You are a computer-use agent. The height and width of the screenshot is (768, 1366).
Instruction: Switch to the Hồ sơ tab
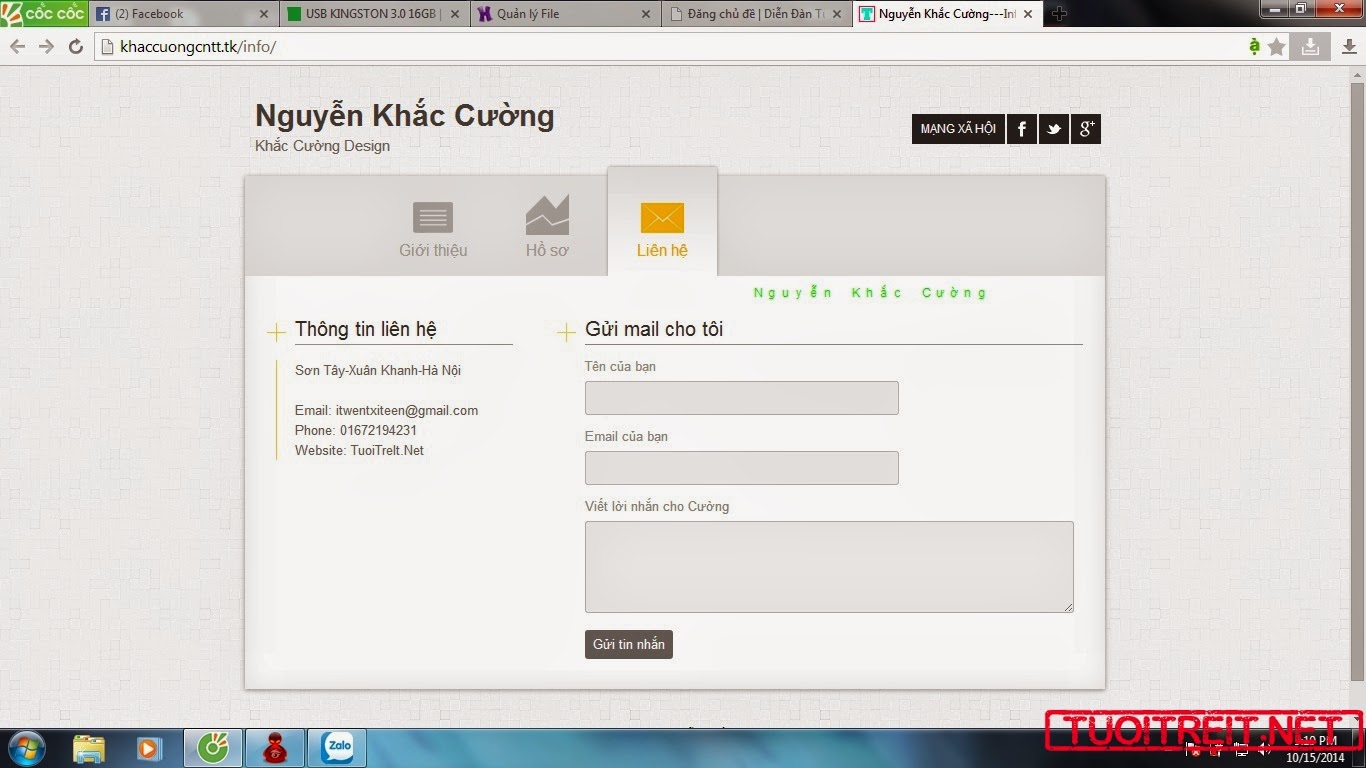[x=547, y=230]
